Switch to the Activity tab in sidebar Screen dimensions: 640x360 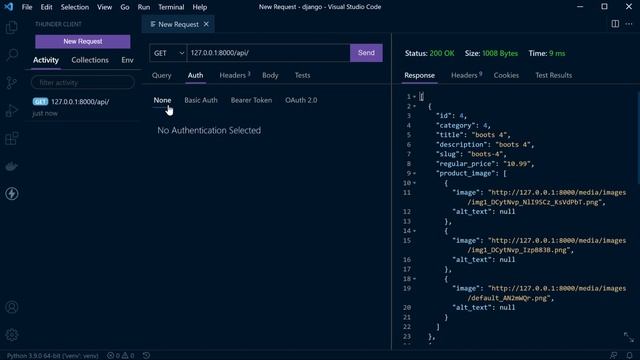(x=46, y=60)
